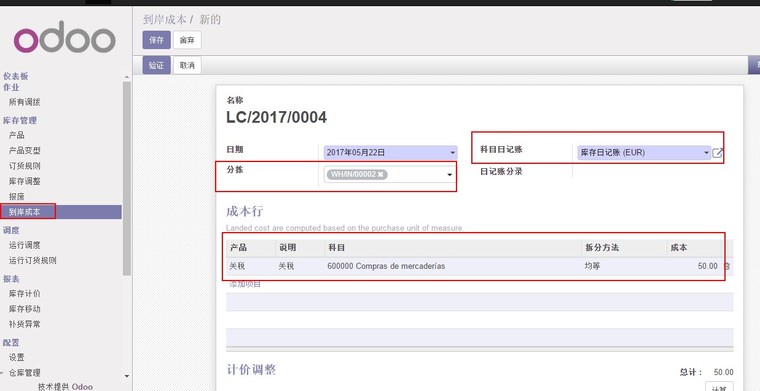
Task: Open 库存调整 menu item
Action: coord(25,181)
